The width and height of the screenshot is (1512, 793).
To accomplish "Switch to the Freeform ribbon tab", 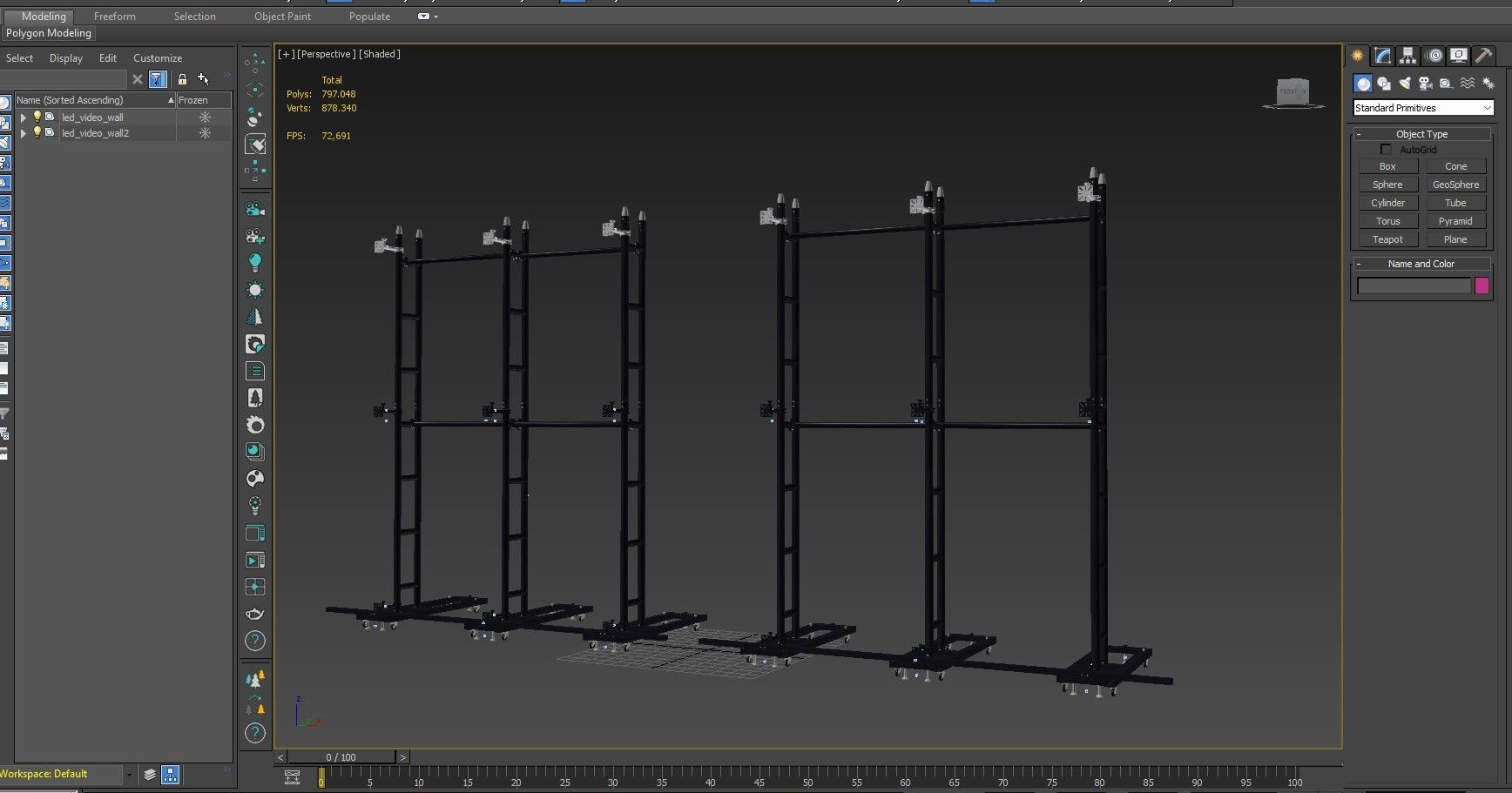I will click(x=115, y=17).
